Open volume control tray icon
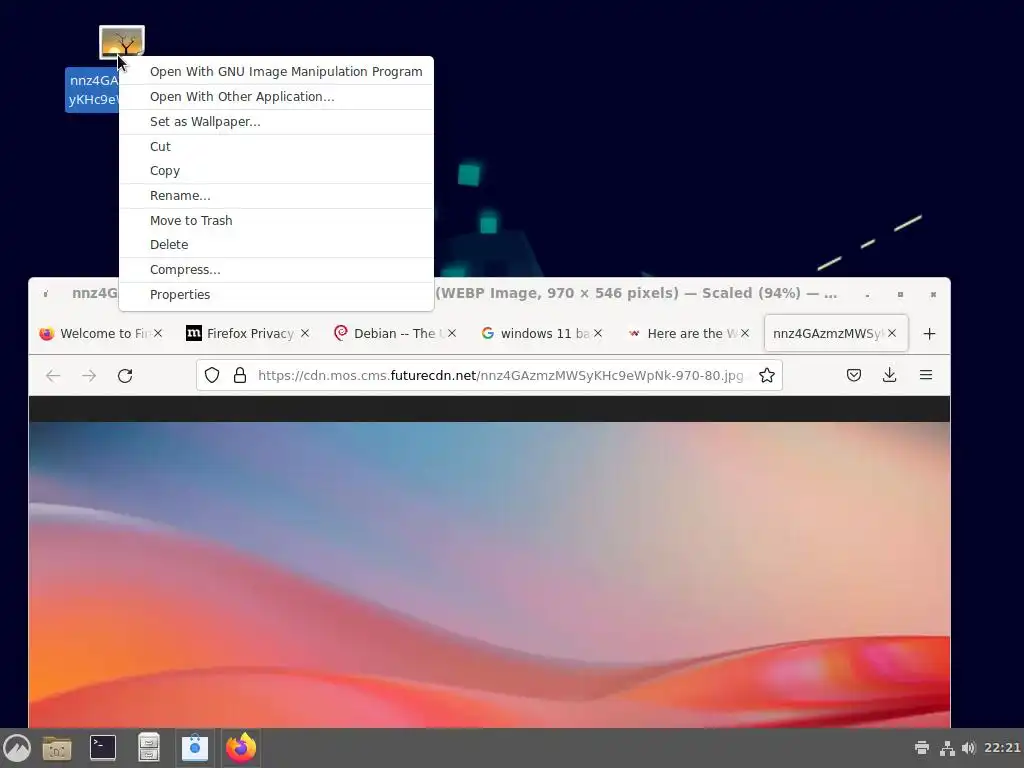This screenshot has height=768, width=1024. pyautogui.click(x=968, y=748)
